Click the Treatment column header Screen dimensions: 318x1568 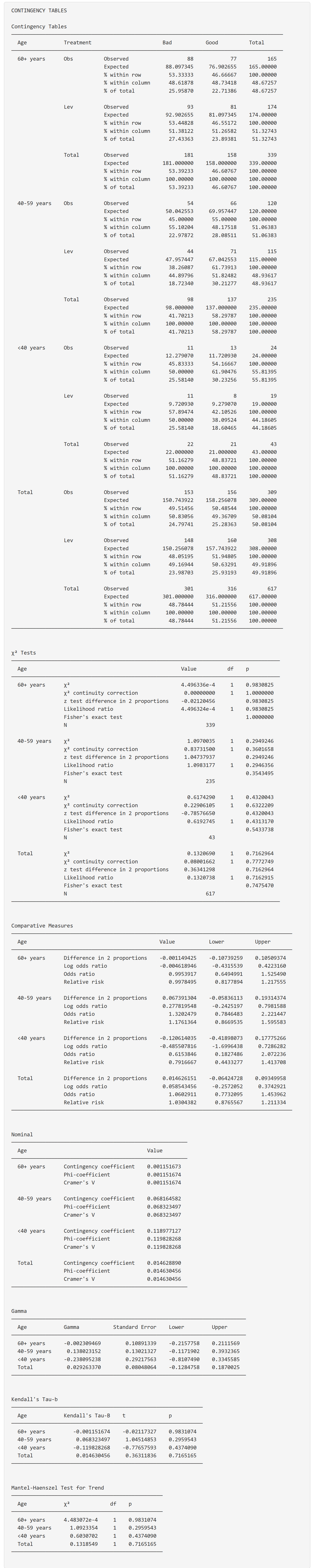77,43
